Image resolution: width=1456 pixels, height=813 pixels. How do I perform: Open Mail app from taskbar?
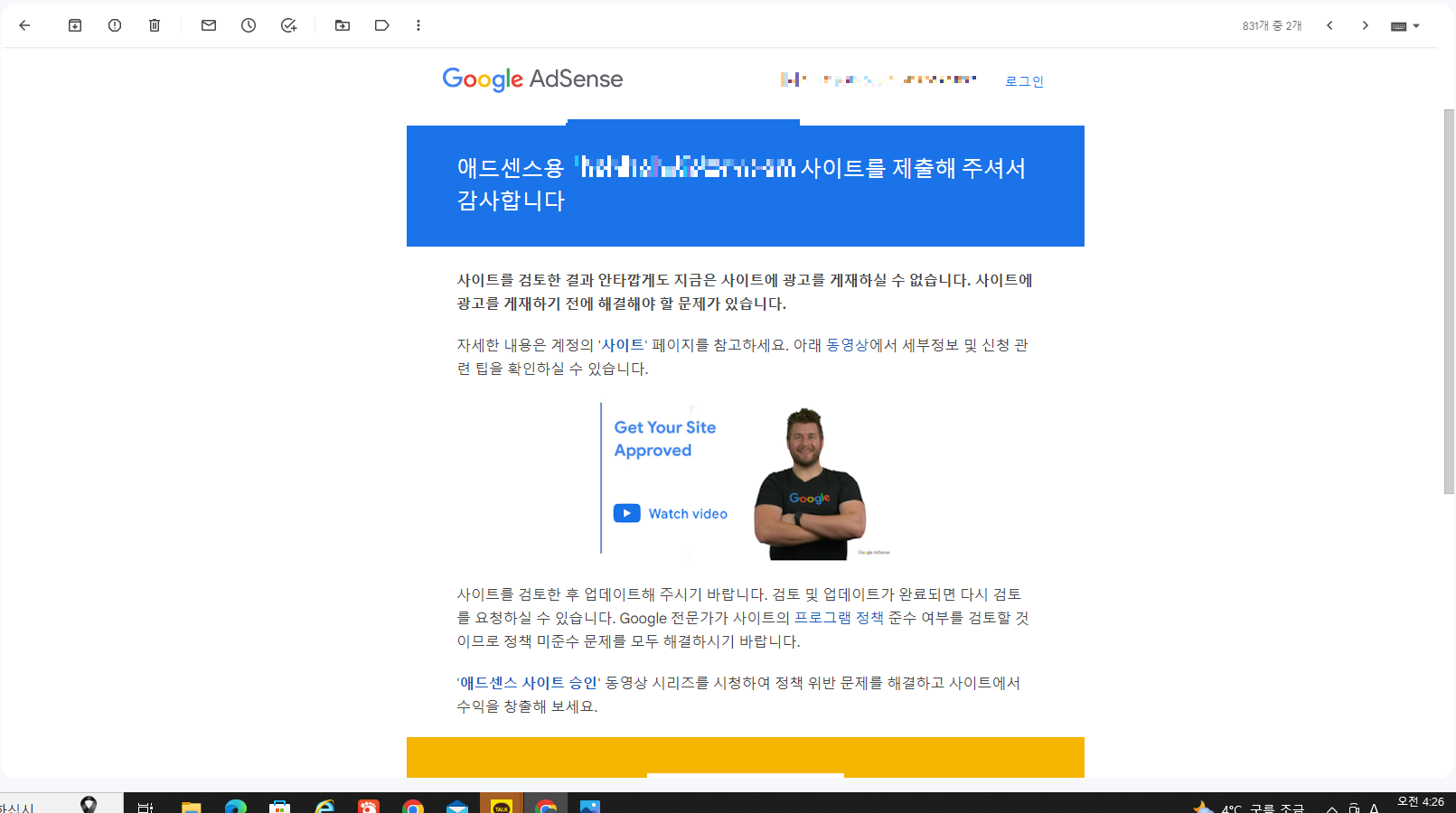[457, 807]
